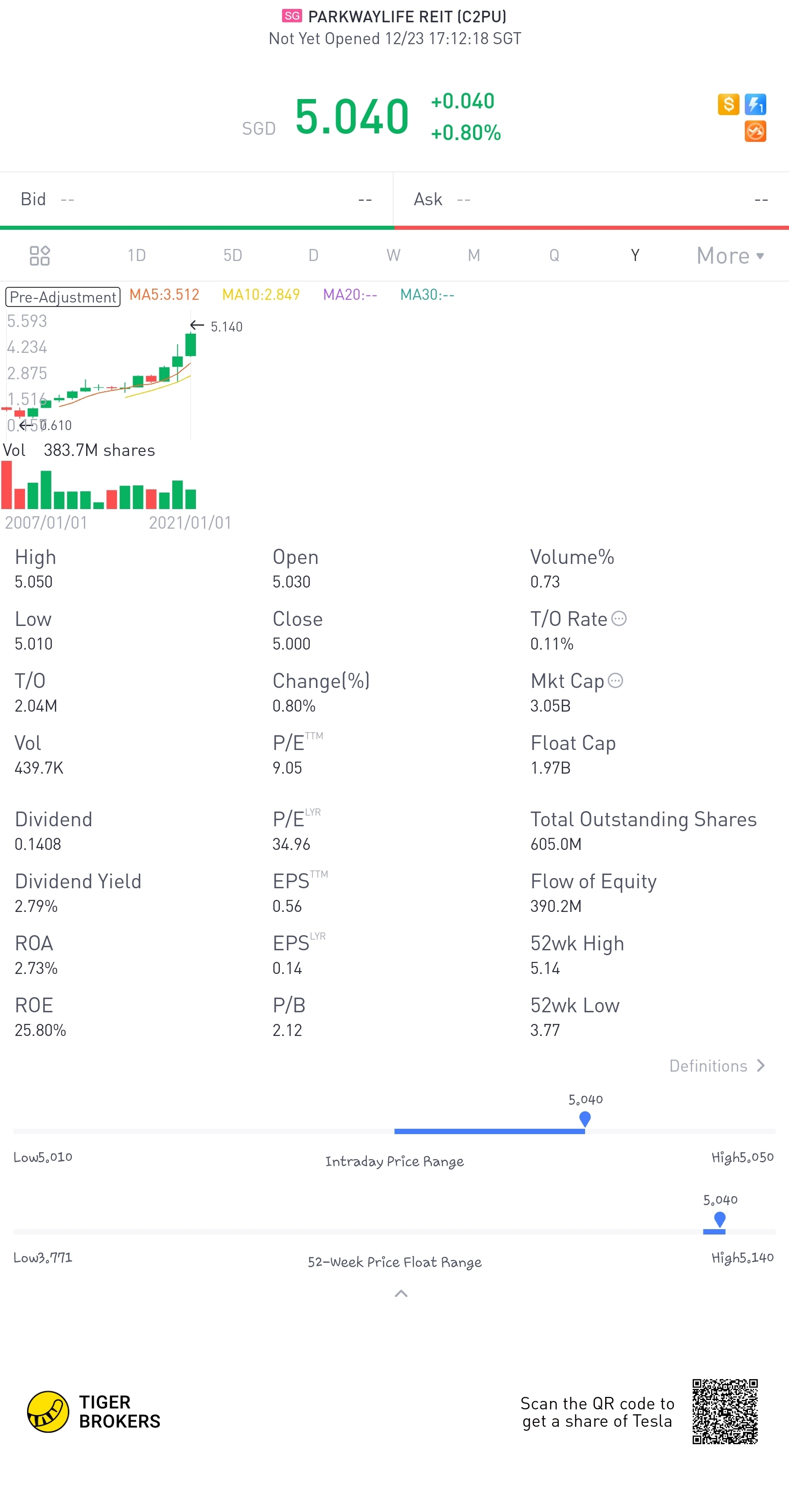Expand the More timeframe dropdown
Image resolution: width=789 pixels, height=1512 pixels.
click(730, 255)
